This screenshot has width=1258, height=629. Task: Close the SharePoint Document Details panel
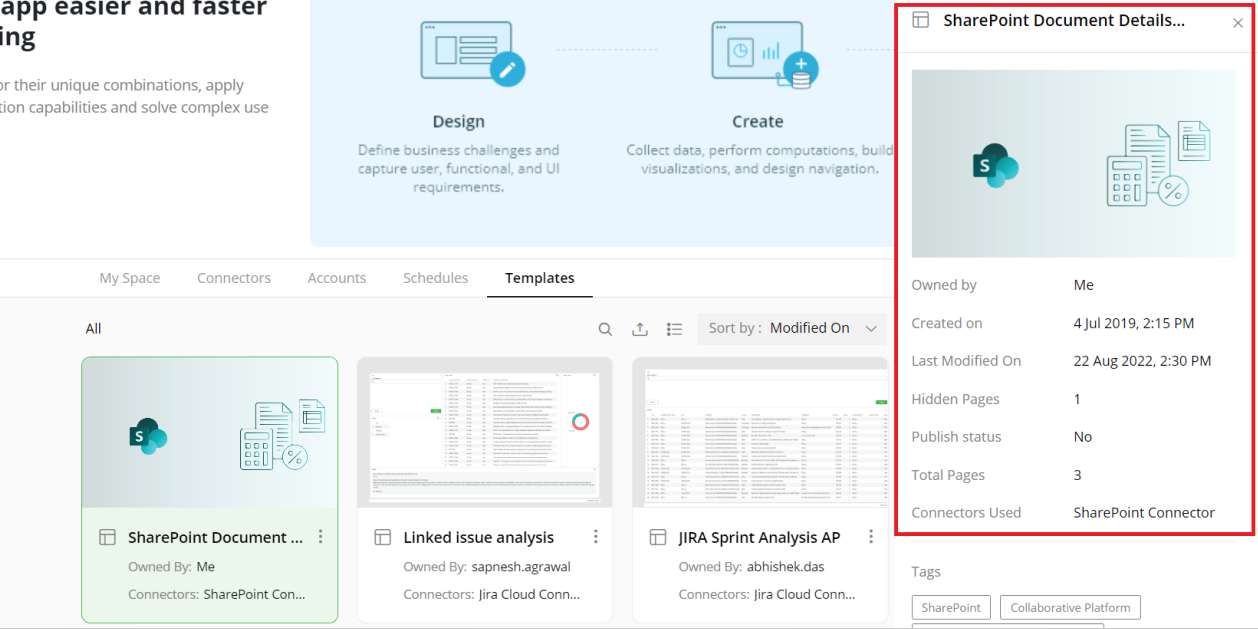[x=1238, y=23]
